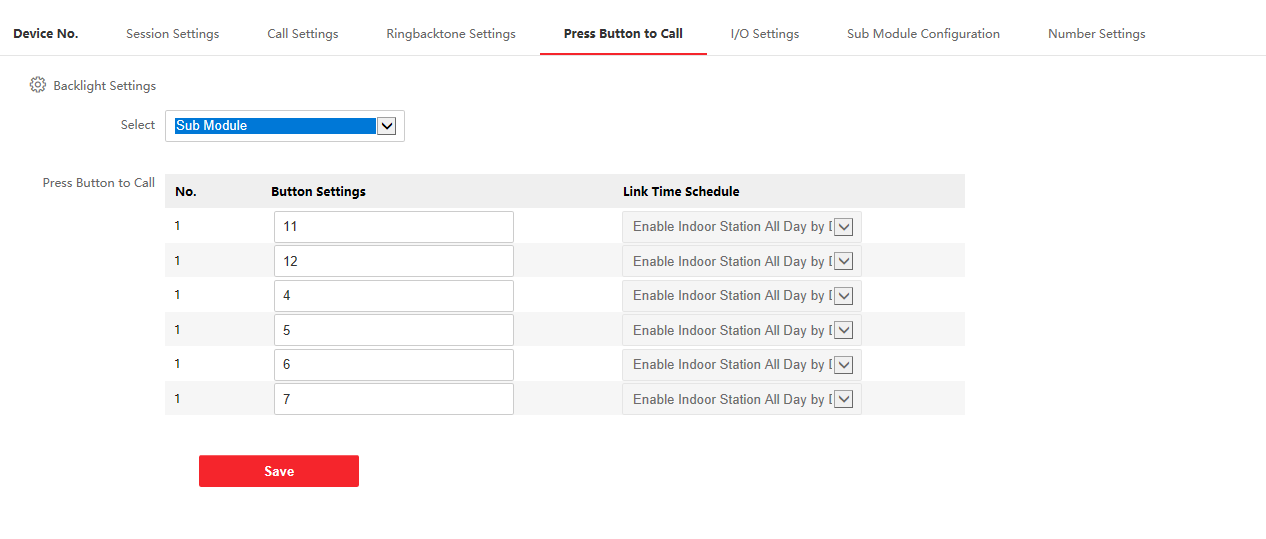The width and height of the screenshot is (1266, 539).
Task: Click the button settings field containing 11
Action: (x=393, y=227)
